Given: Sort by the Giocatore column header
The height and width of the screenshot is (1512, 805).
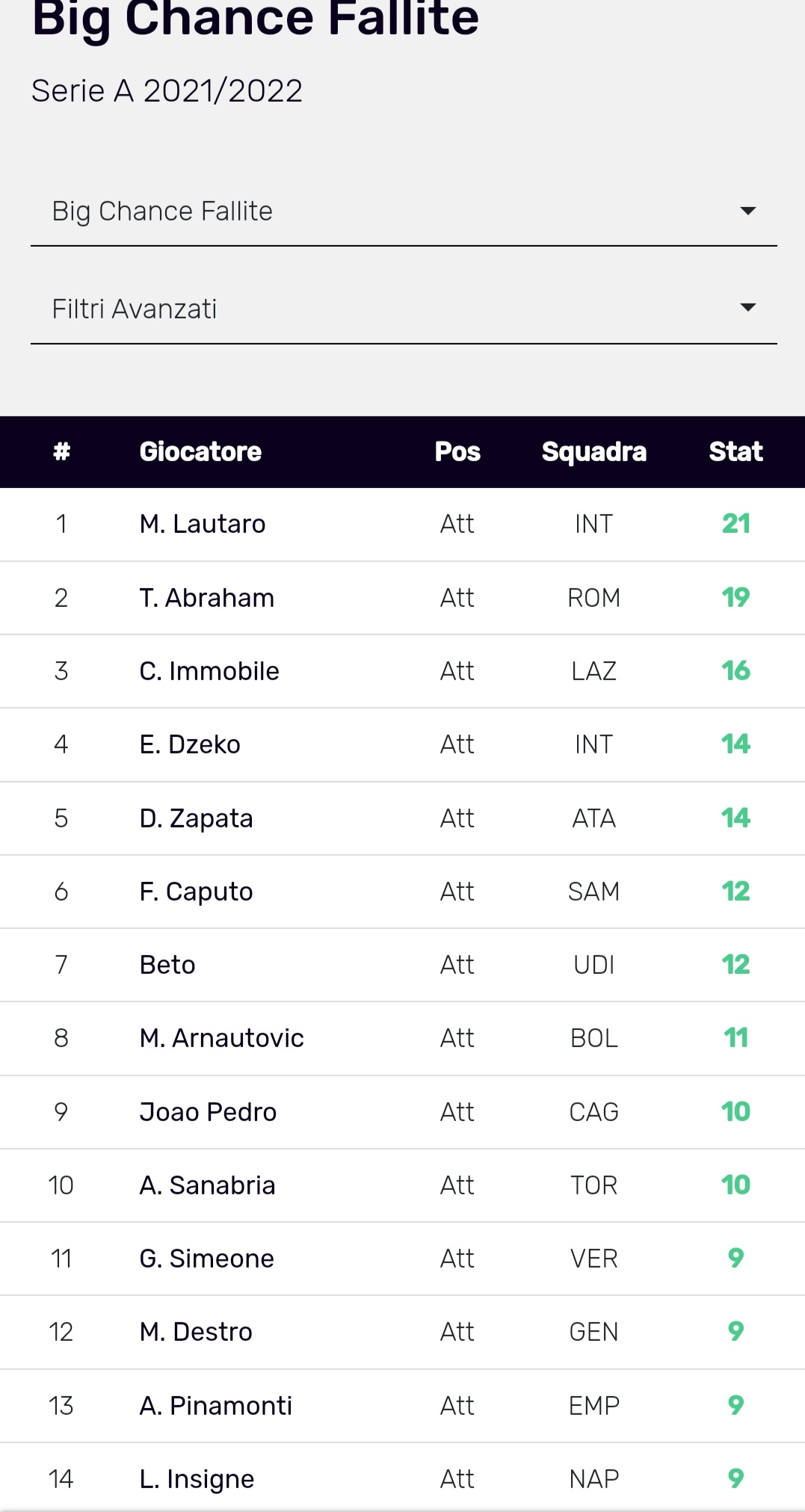Looking at the screenshot, I should [x=200, y=451].
